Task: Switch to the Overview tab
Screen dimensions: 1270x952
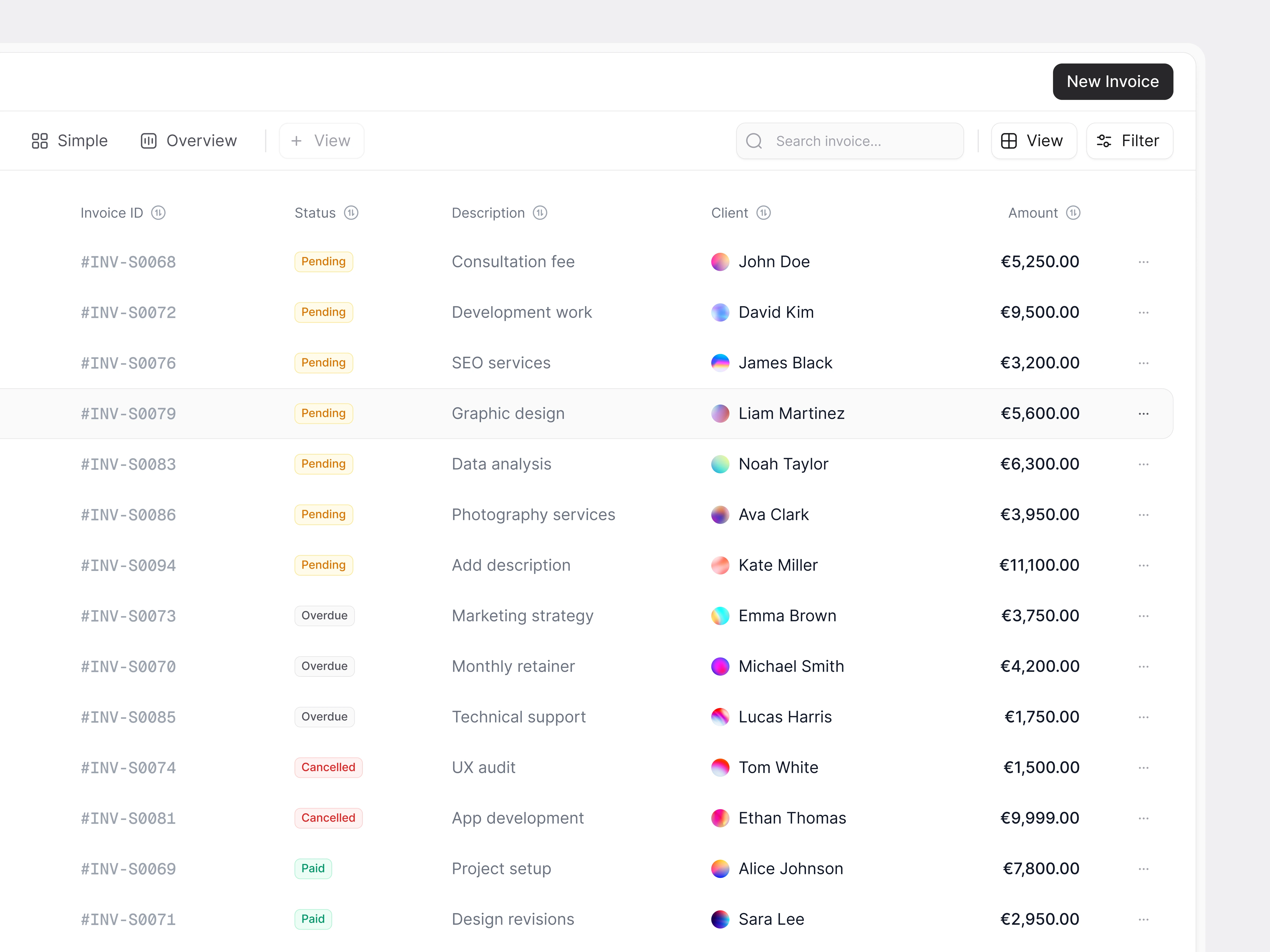Action: [x=189, y=141]
